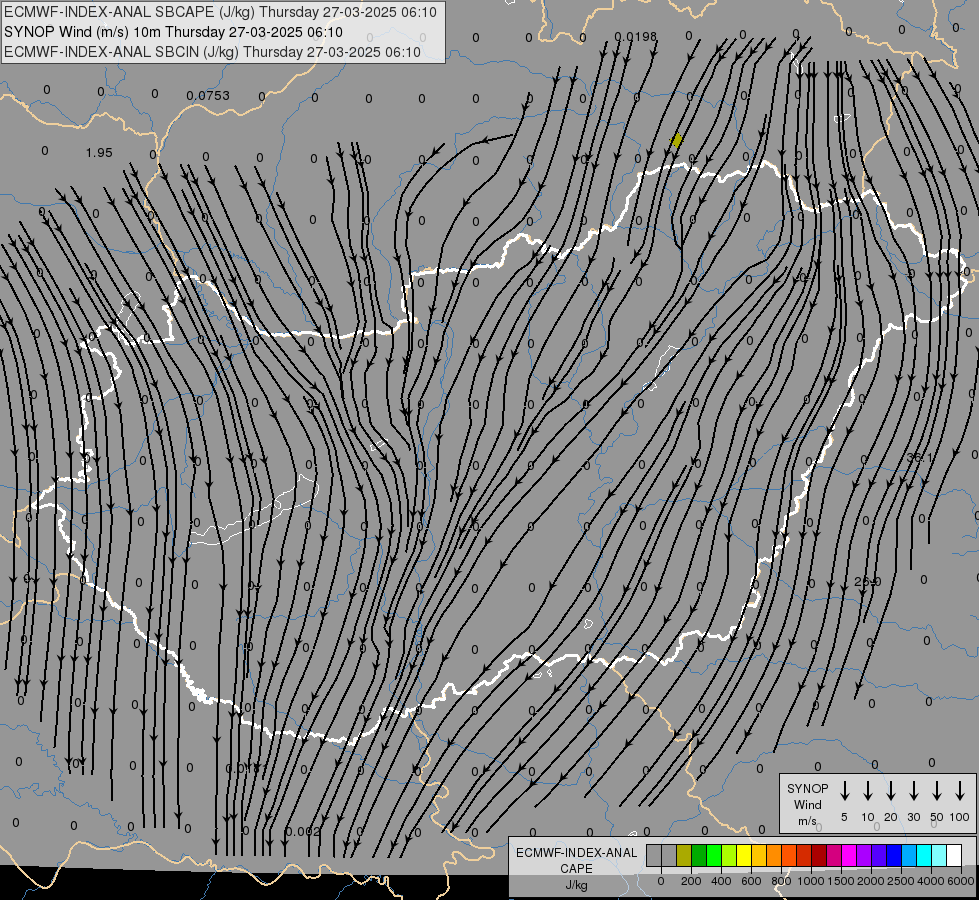Screen dimensions: 979x900
Task: Click the 1500 tick label on CAPE scale
Action: [x=841, y=881]
